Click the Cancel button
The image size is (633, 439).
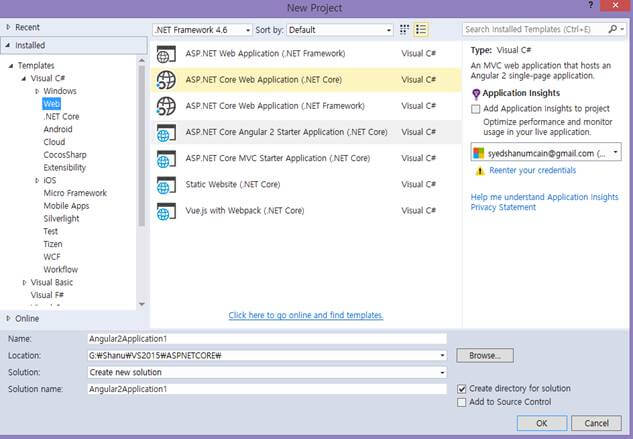[x=596, y=423]
